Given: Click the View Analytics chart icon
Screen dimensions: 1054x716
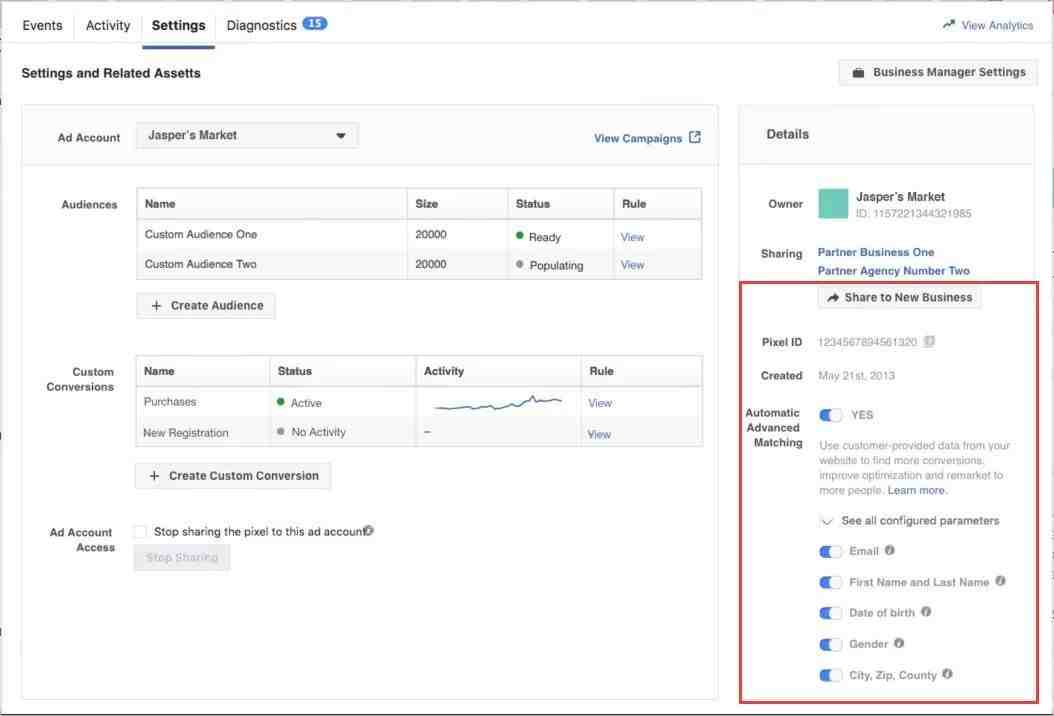Looking at the screenshot, I should click(948, 25).
